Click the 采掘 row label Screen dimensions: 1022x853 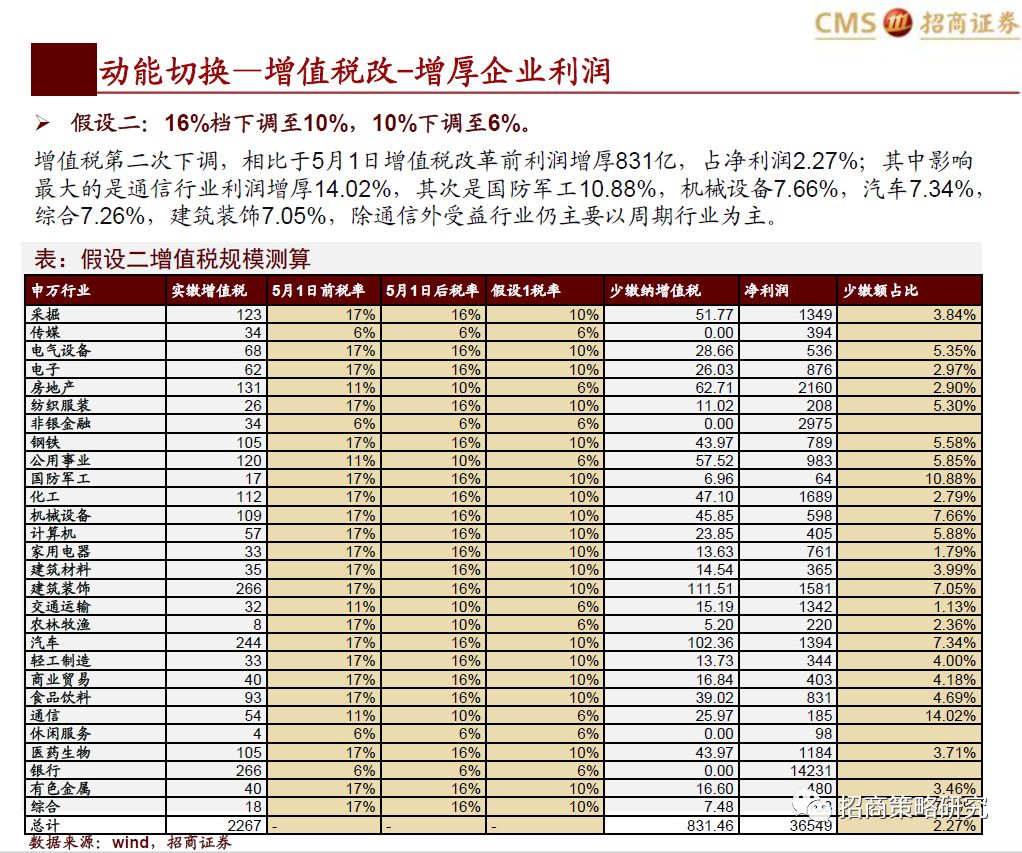pyautogui.click(x=45, y=314)
